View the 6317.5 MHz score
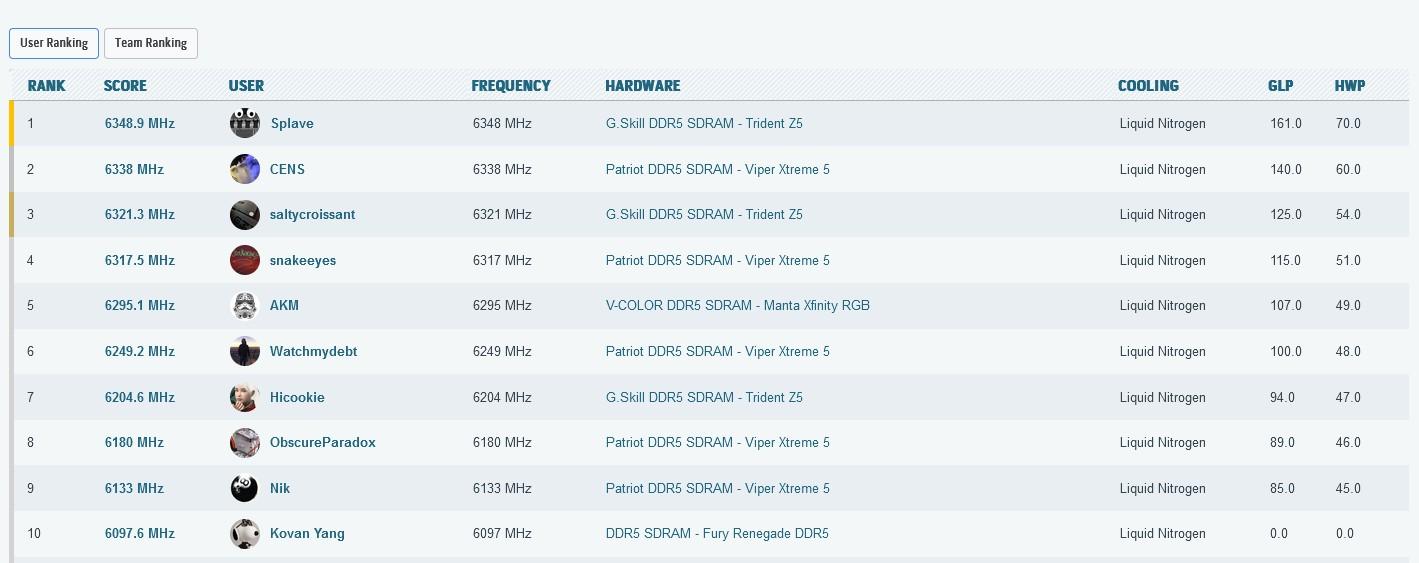The width and height of the screenshot is (1419, 563). (140, 260)
